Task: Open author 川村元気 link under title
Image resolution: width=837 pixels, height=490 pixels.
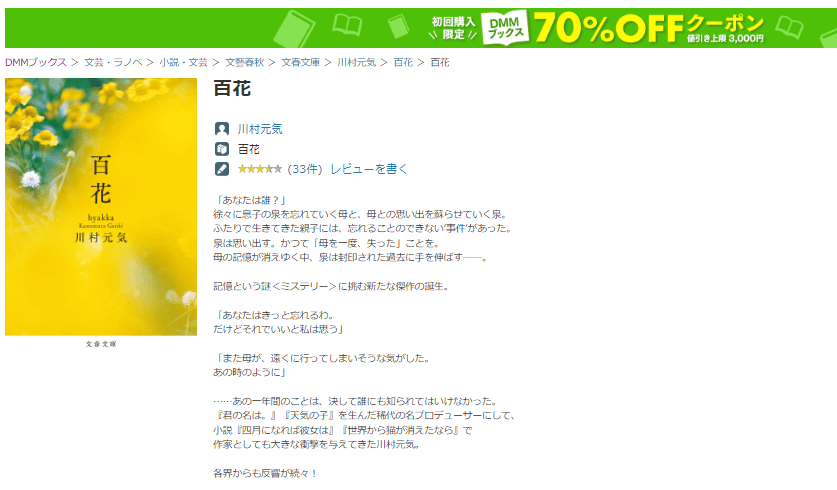Action: pos(260,129)
